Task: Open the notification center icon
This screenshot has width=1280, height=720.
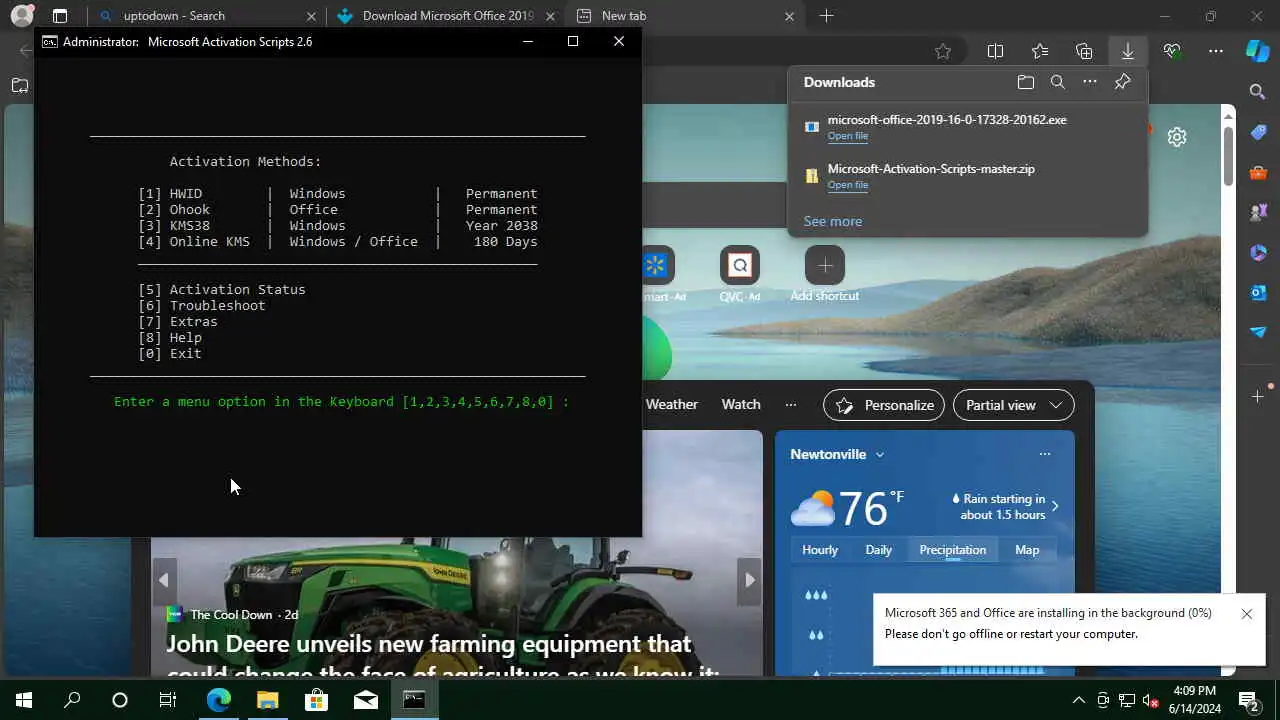Action: (1248, 700)
